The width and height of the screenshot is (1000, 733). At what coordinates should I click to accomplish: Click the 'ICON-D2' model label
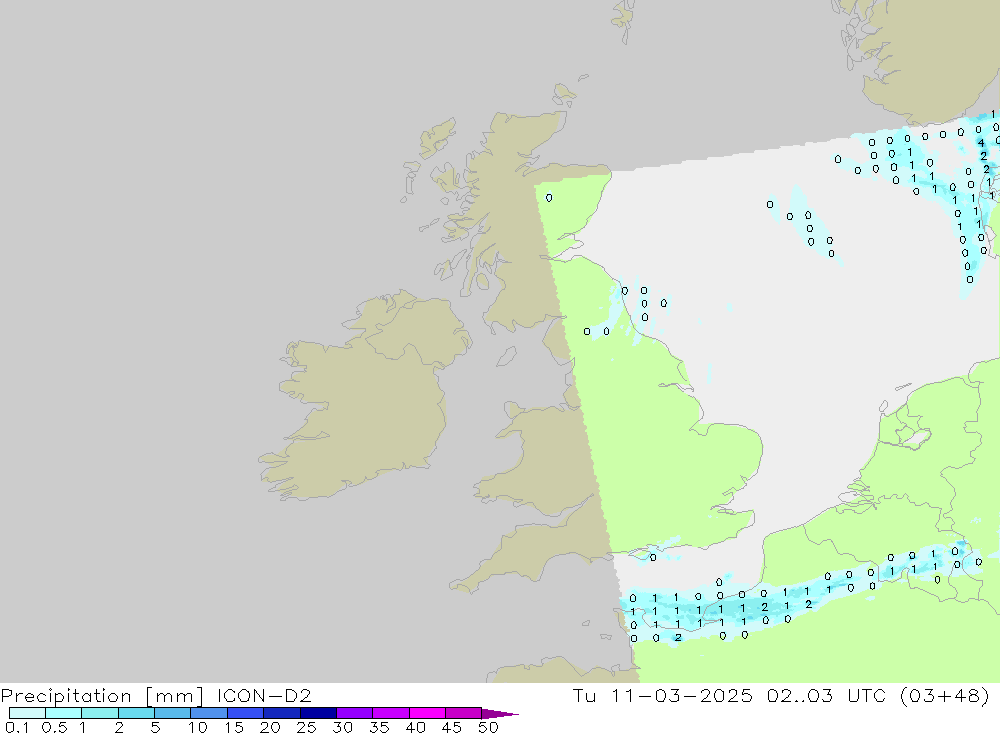tap(264, 695)
